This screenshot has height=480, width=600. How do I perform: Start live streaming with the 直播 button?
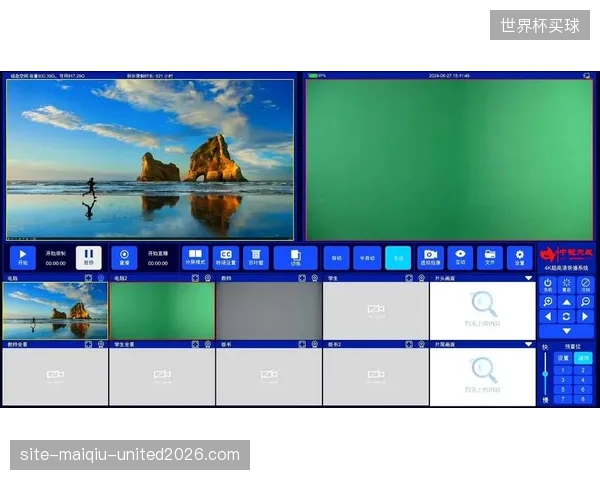tap(124, 258)
